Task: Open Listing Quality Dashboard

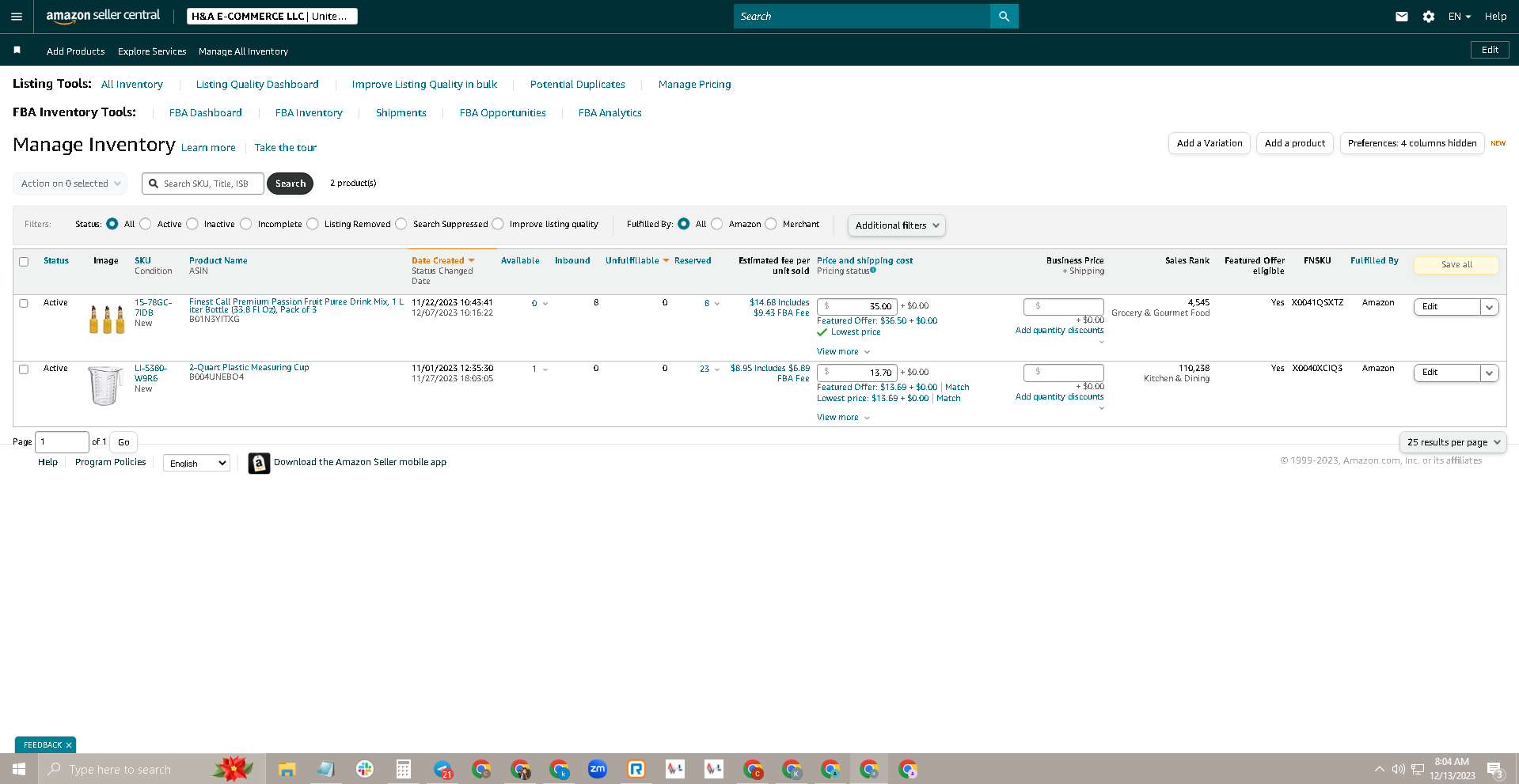Action: click(257, 85)
